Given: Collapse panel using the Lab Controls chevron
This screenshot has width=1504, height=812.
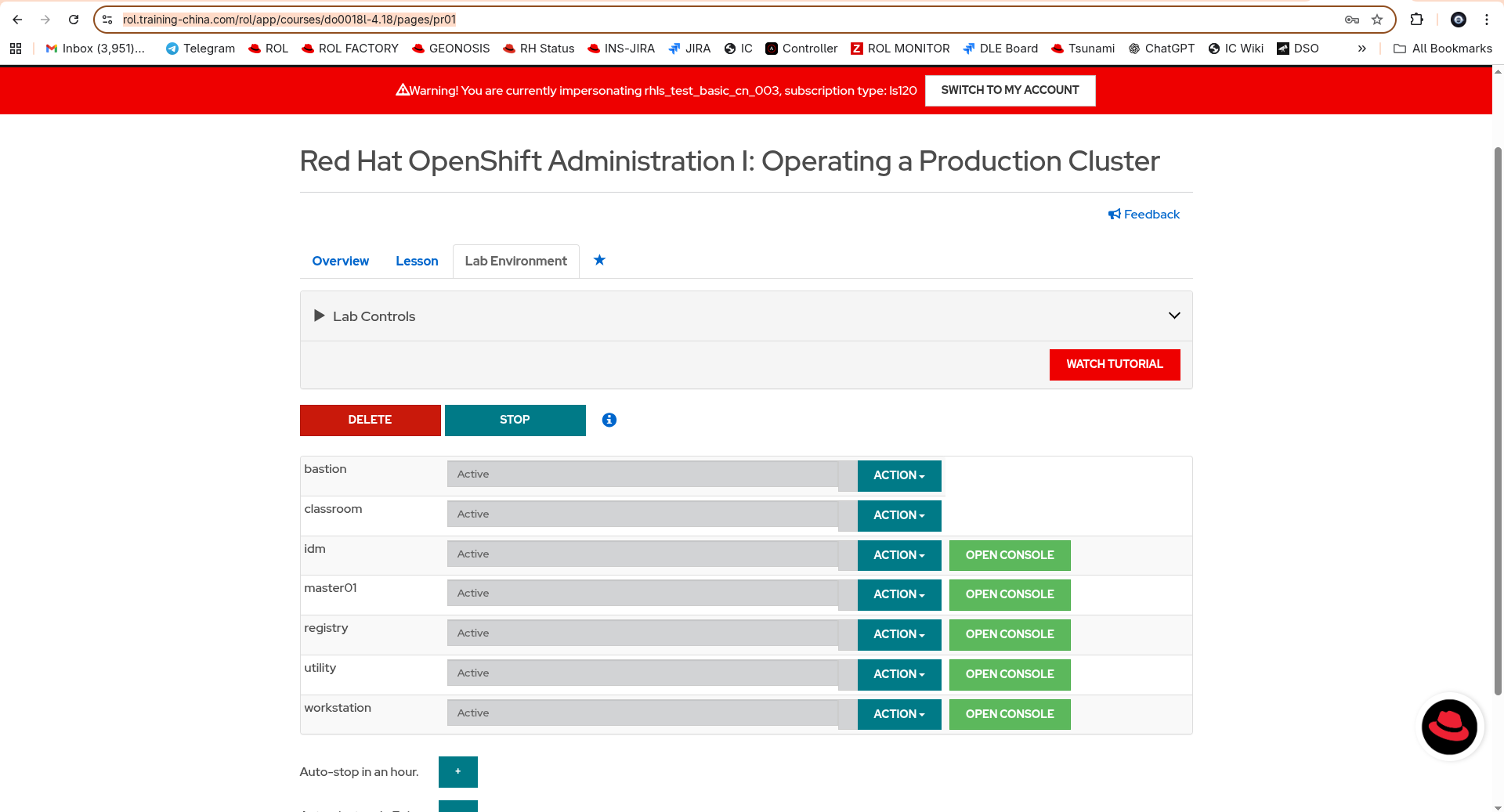Looking at the screenshot, I should pyautogui.click(x=1173, y=316).
